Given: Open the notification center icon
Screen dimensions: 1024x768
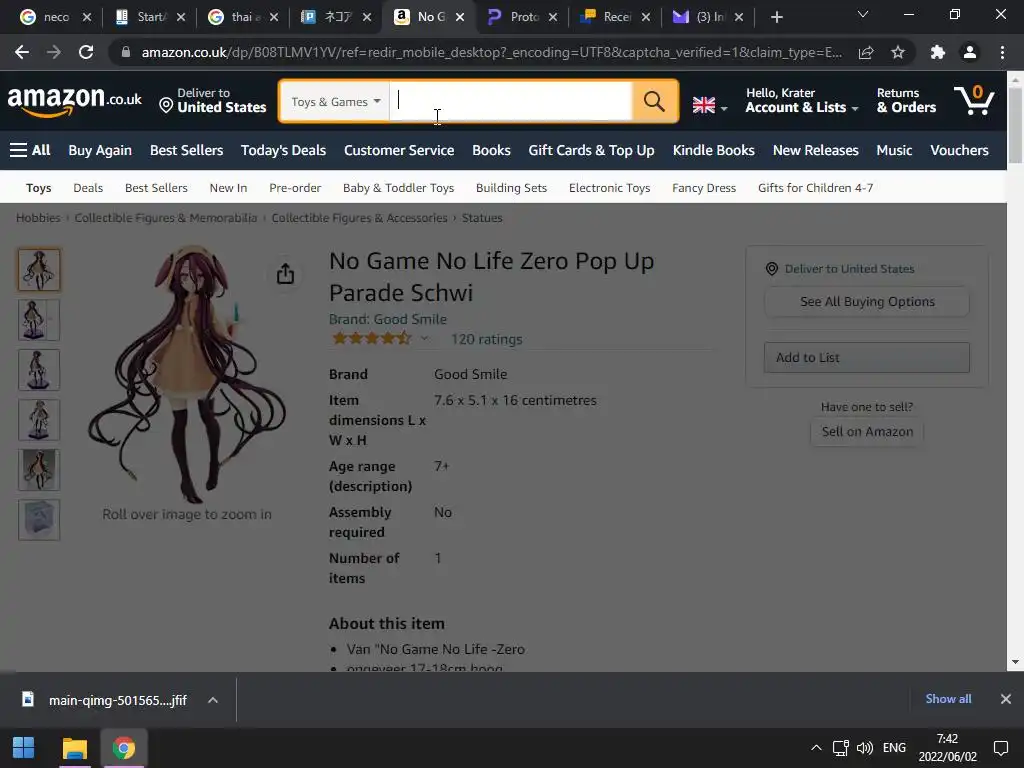Looking at the screenshot, I should pyautogui.click(x=1000, y=748).
